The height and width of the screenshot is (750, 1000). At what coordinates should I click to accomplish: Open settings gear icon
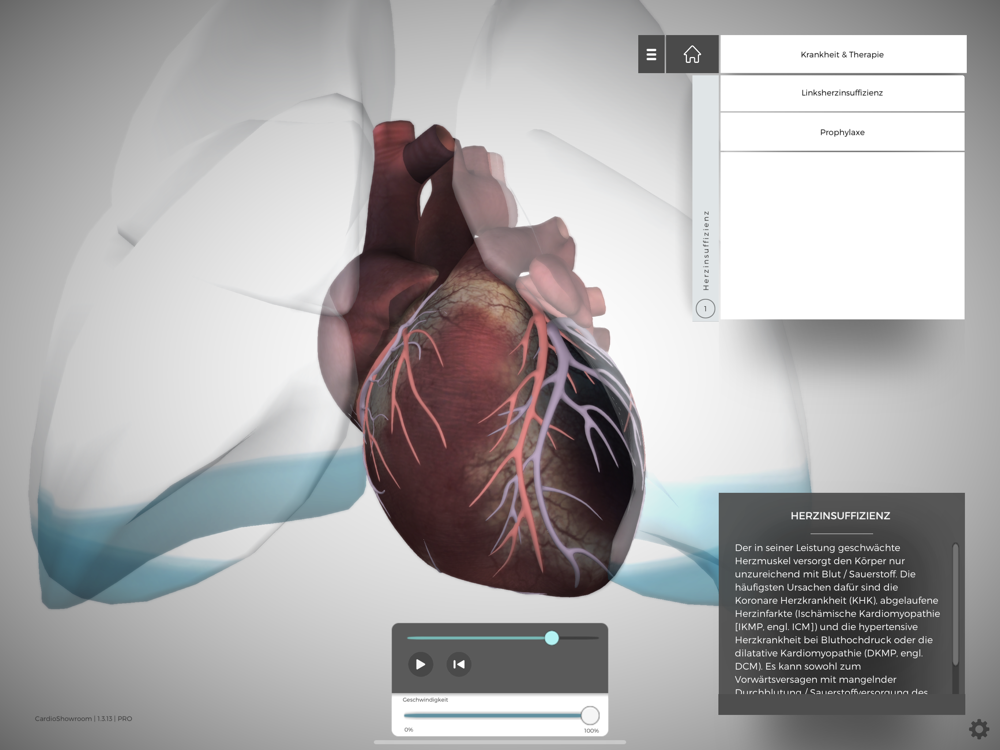point(978,729)
